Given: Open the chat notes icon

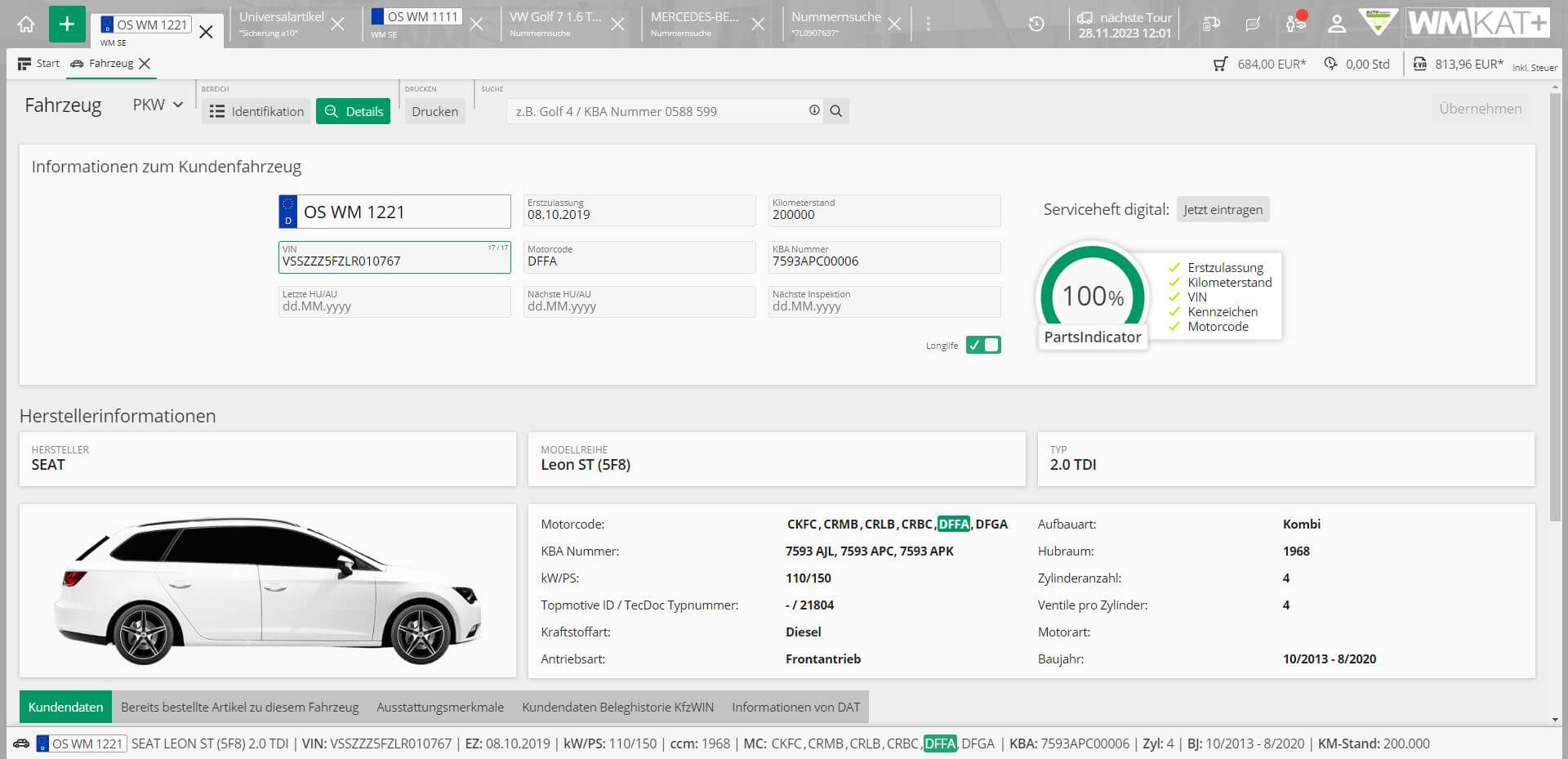Looking at the screenshot, I should 1253,25.
